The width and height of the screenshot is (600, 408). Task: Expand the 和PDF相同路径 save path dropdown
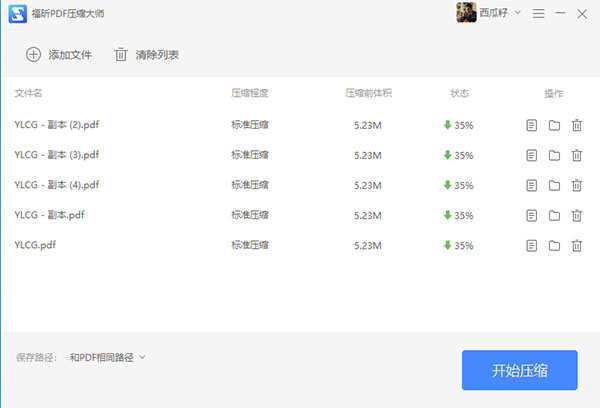[142, 357]
